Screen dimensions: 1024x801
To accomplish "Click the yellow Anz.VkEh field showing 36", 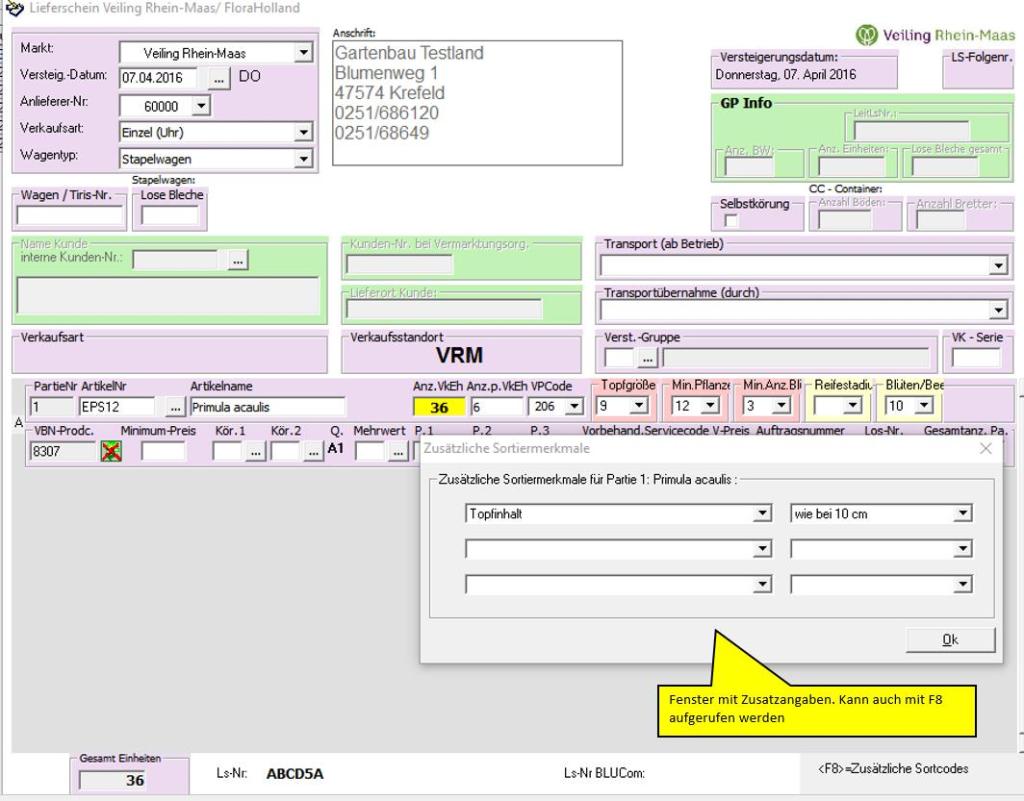I will pyautogui.click(x=439, y=407).
